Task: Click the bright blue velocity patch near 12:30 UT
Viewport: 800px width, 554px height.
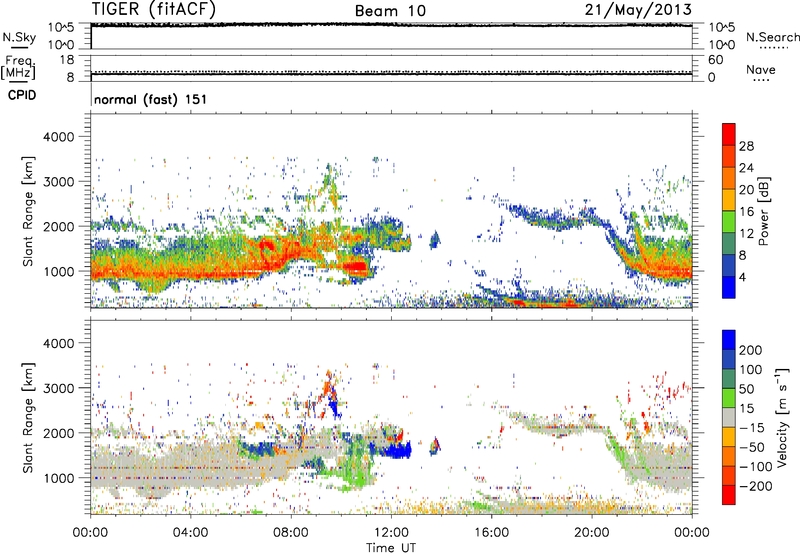Action: click(398, 451)
